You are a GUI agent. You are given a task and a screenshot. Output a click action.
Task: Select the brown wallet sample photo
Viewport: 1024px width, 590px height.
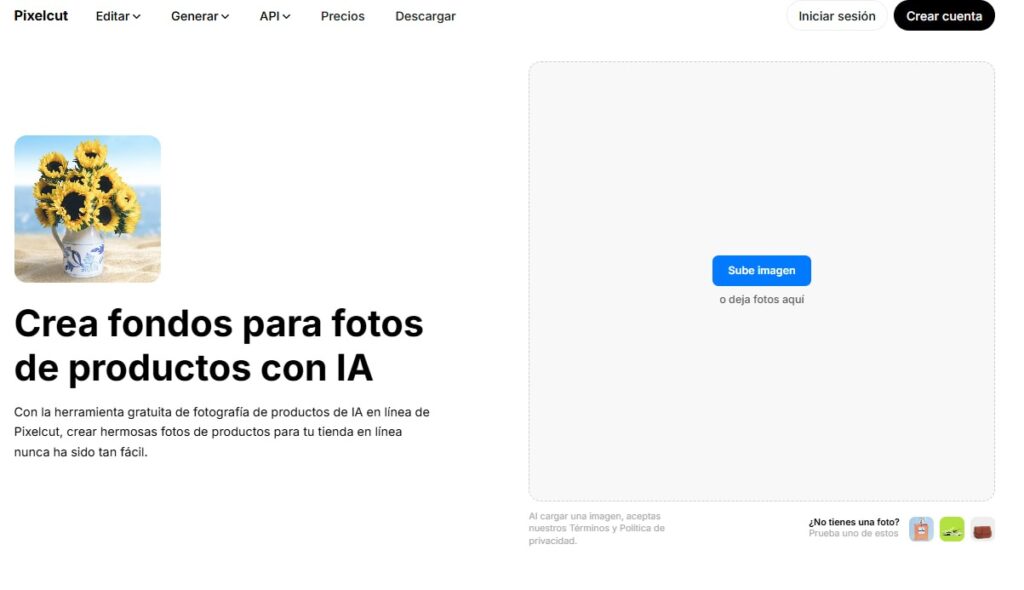982,529
